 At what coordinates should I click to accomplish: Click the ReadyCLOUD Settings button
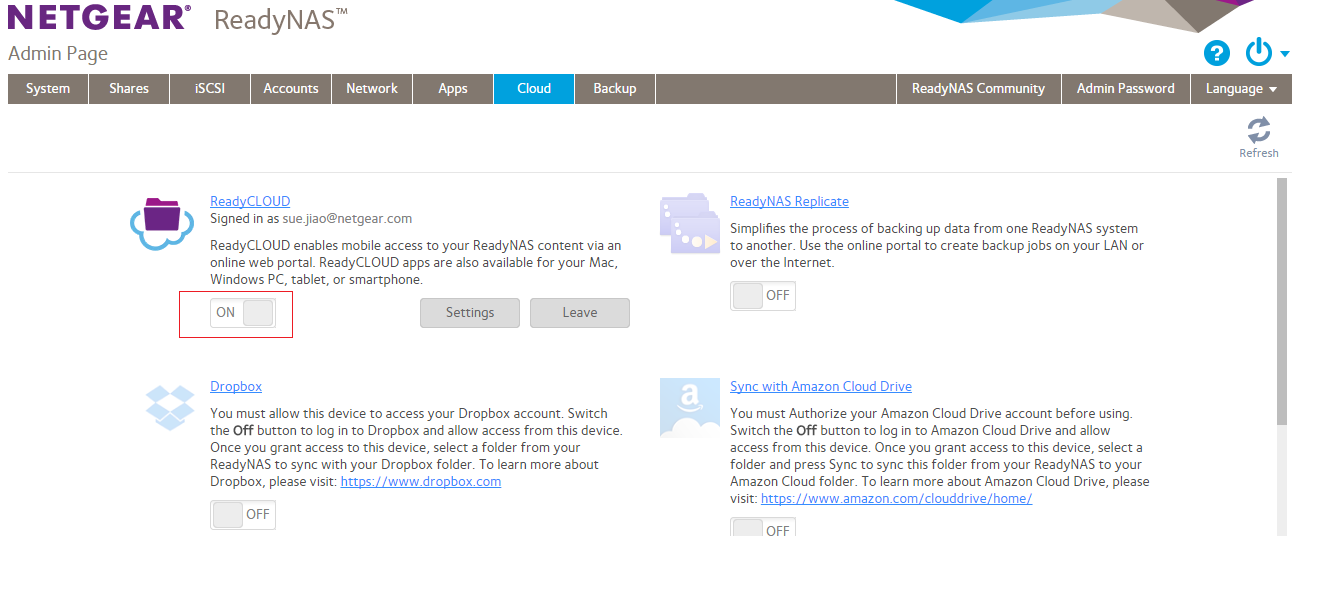click(x=470, y=313)
